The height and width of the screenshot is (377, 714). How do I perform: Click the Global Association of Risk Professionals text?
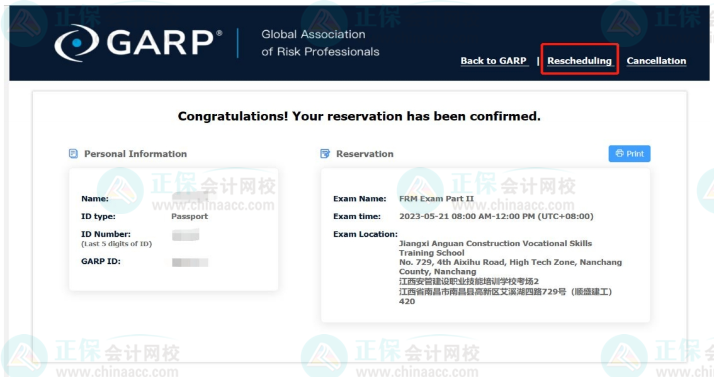[x=320, y=43]
